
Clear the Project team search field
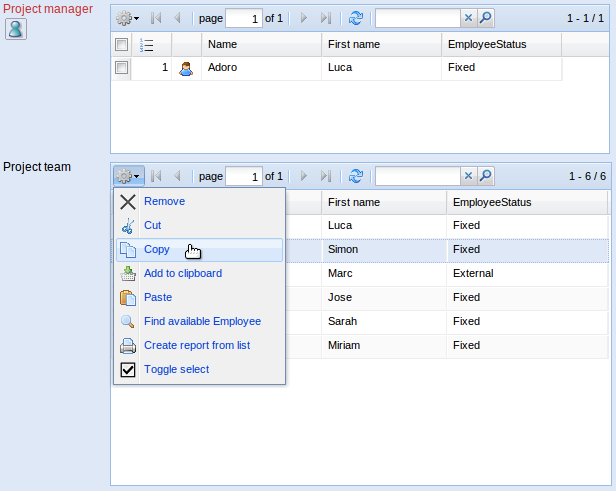468,176
